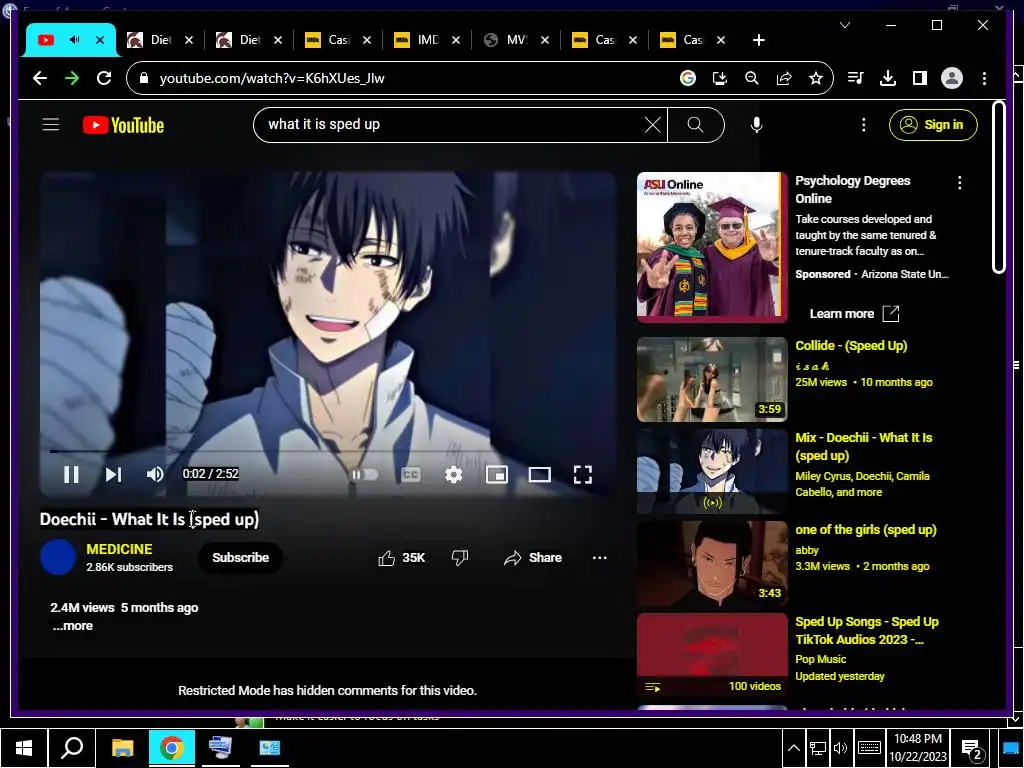Open Collide - (Speed Up) video
This screenshot has width=1024, height=768.
[851, 345]
